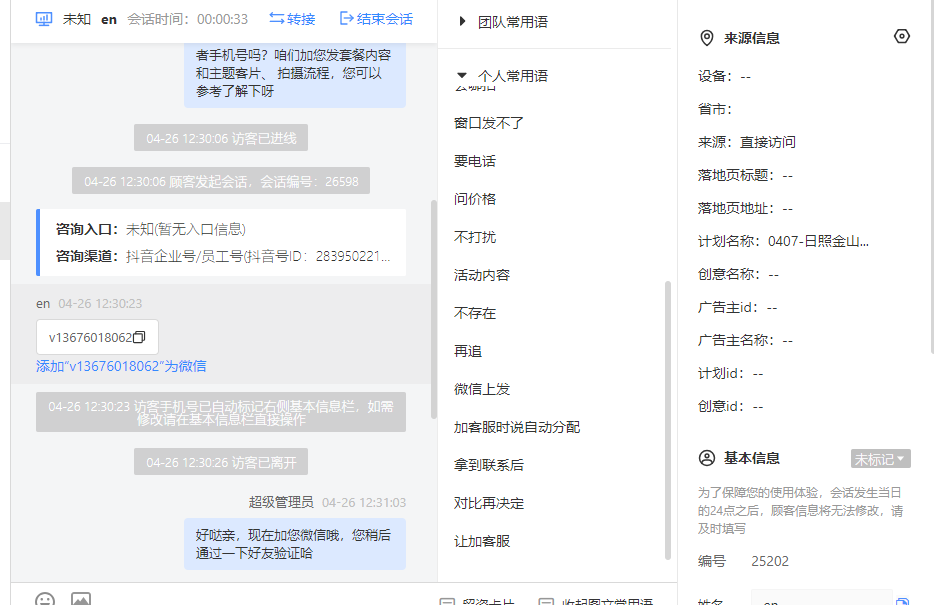Select the 窗口发不了 quick phrase
Screen dimensions: 934x605
tap(488, 123)
